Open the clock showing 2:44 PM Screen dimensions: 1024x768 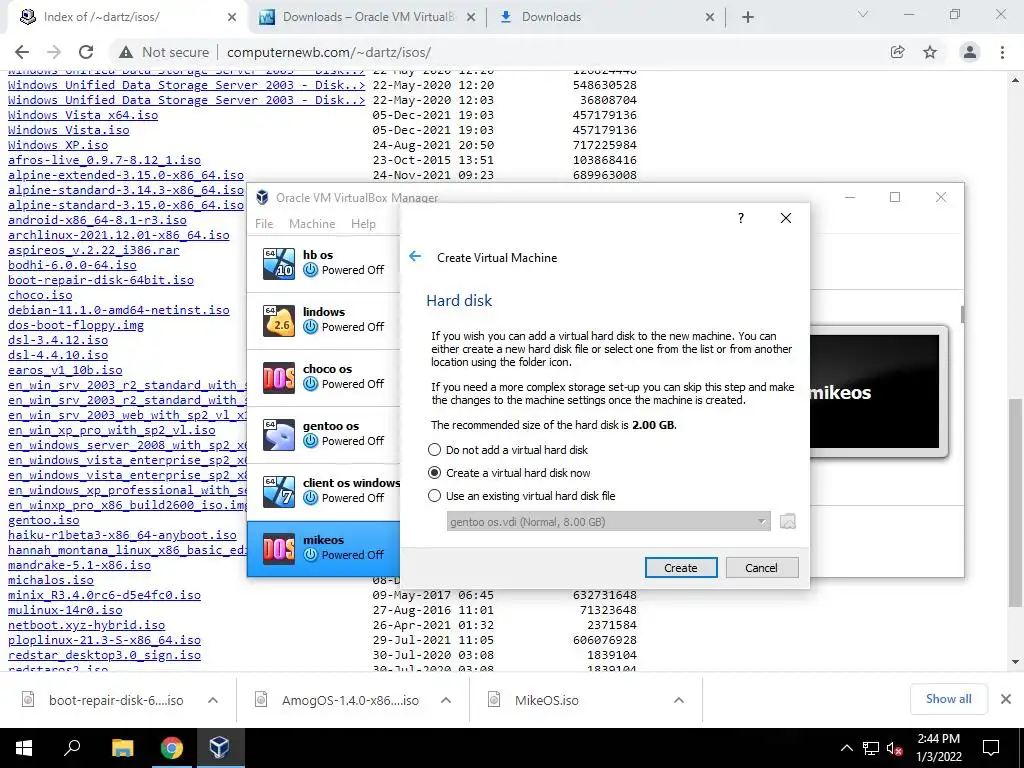click(x=938, y=748)
